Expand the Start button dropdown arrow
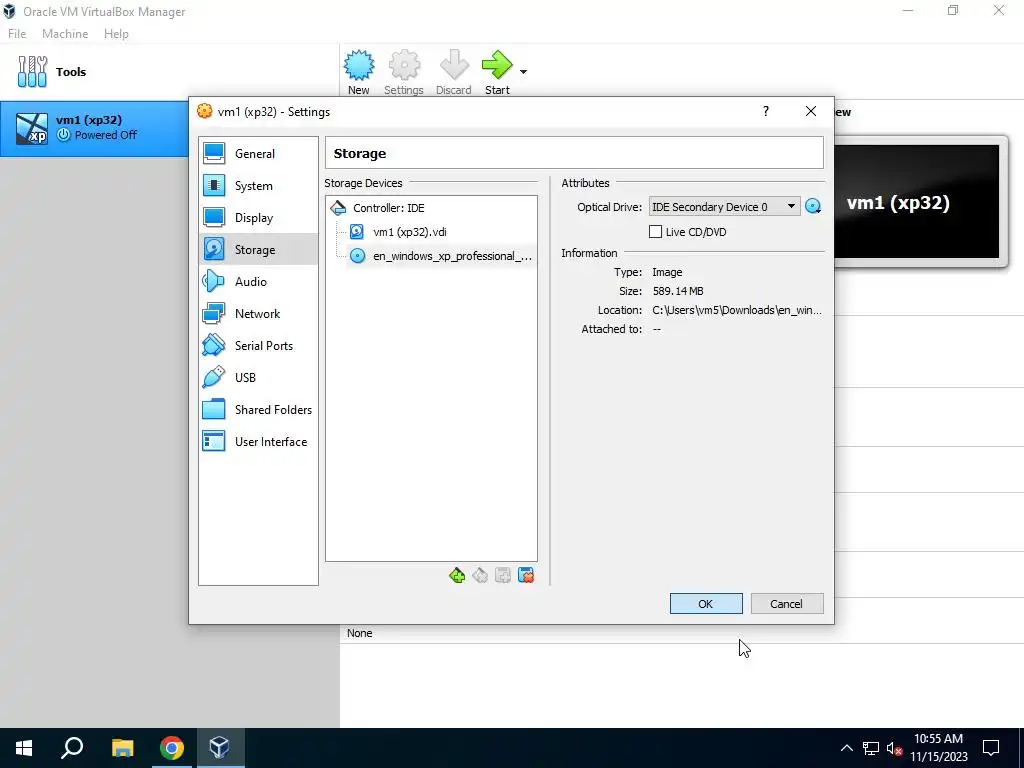This screenshot has height=768, width=1024. point(523,72)
